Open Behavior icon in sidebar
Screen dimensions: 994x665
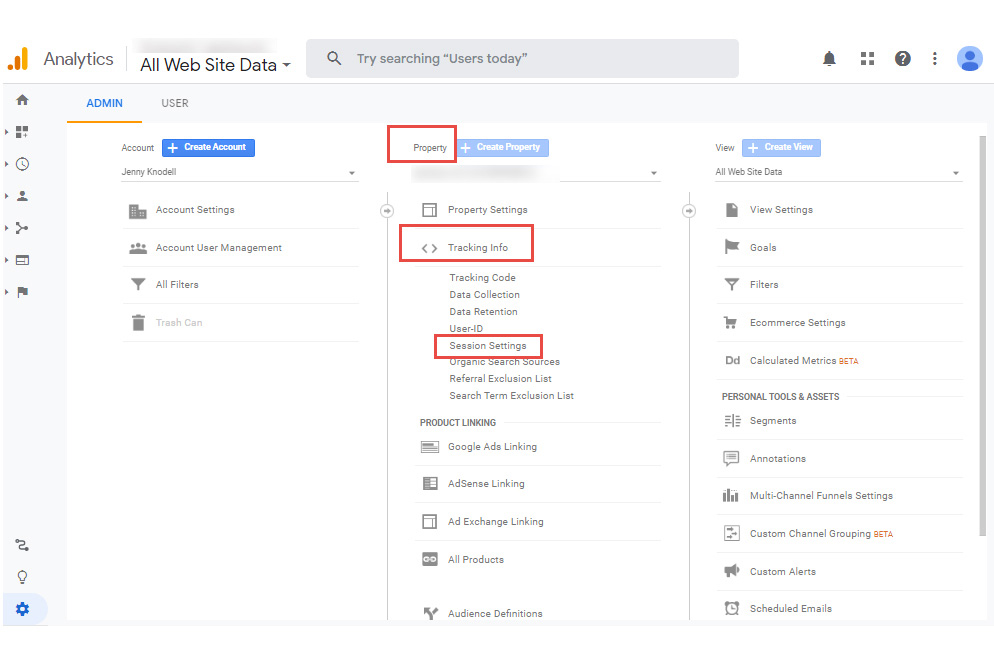click(x=22, y=260)
